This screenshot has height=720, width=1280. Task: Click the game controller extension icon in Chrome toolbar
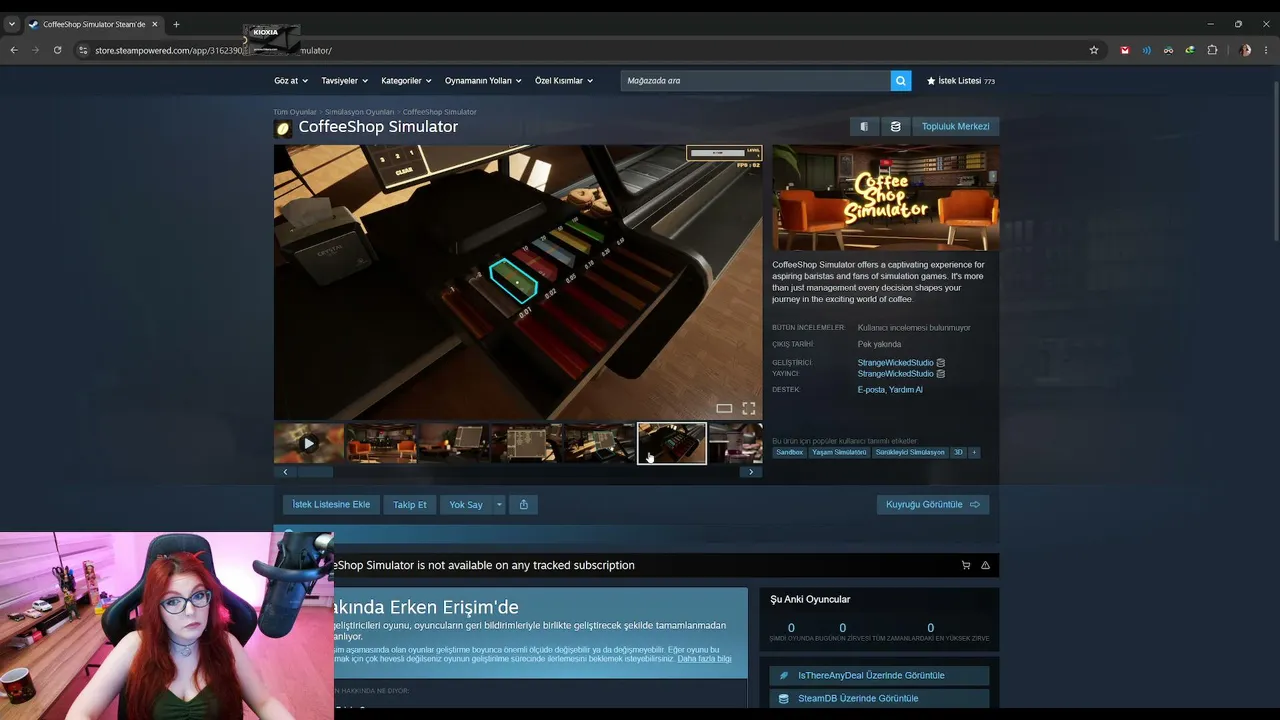tap(1168, 50)
